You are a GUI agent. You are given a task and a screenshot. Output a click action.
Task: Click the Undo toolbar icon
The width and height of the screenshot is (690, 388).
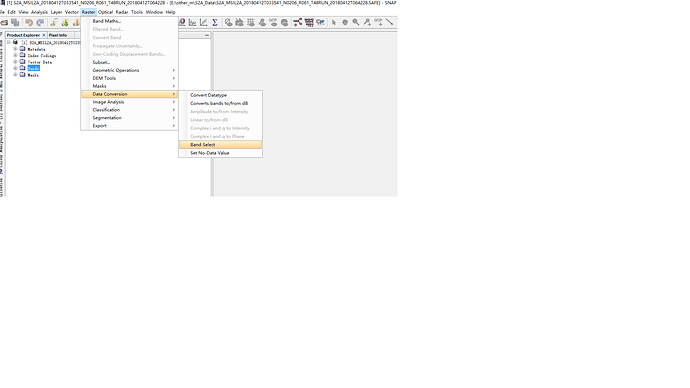tap(29, 22)
